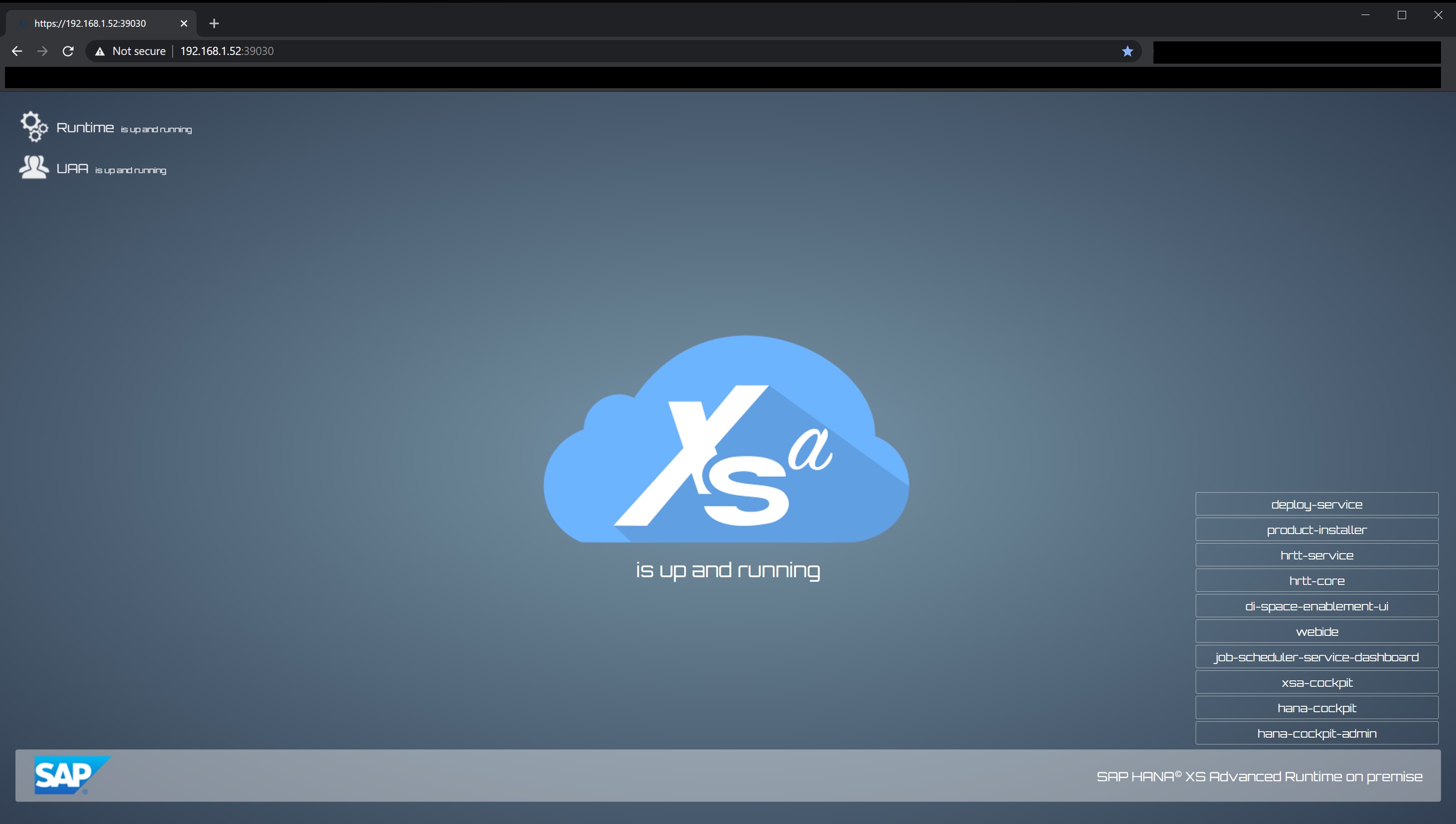The width and height of the screenshot is (1456, 824).
Task: Open the product-installer application
Action: 1316,530
